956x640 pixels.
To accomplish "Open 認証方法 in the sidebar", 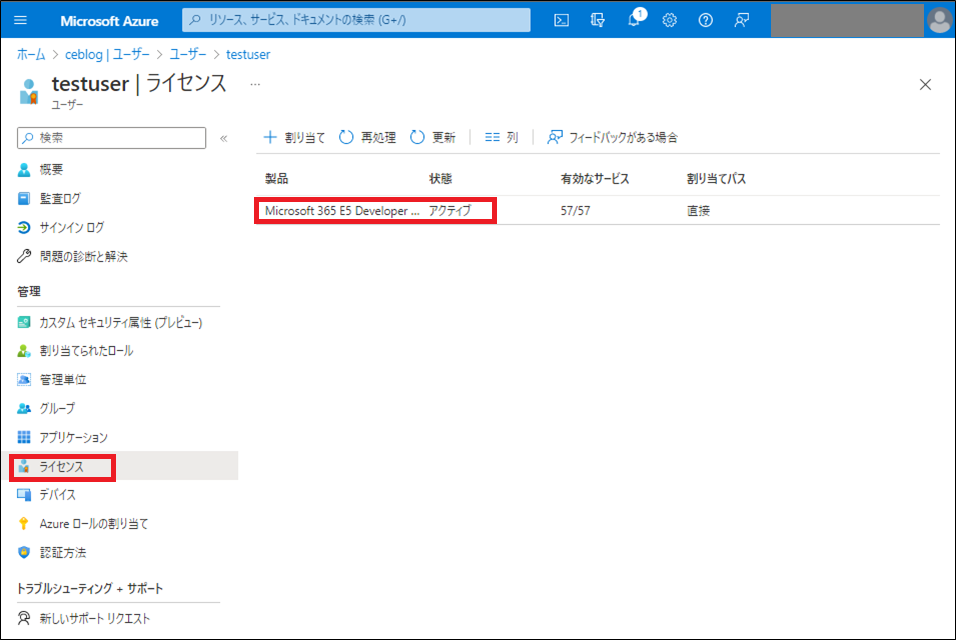I will click(52, 552).
